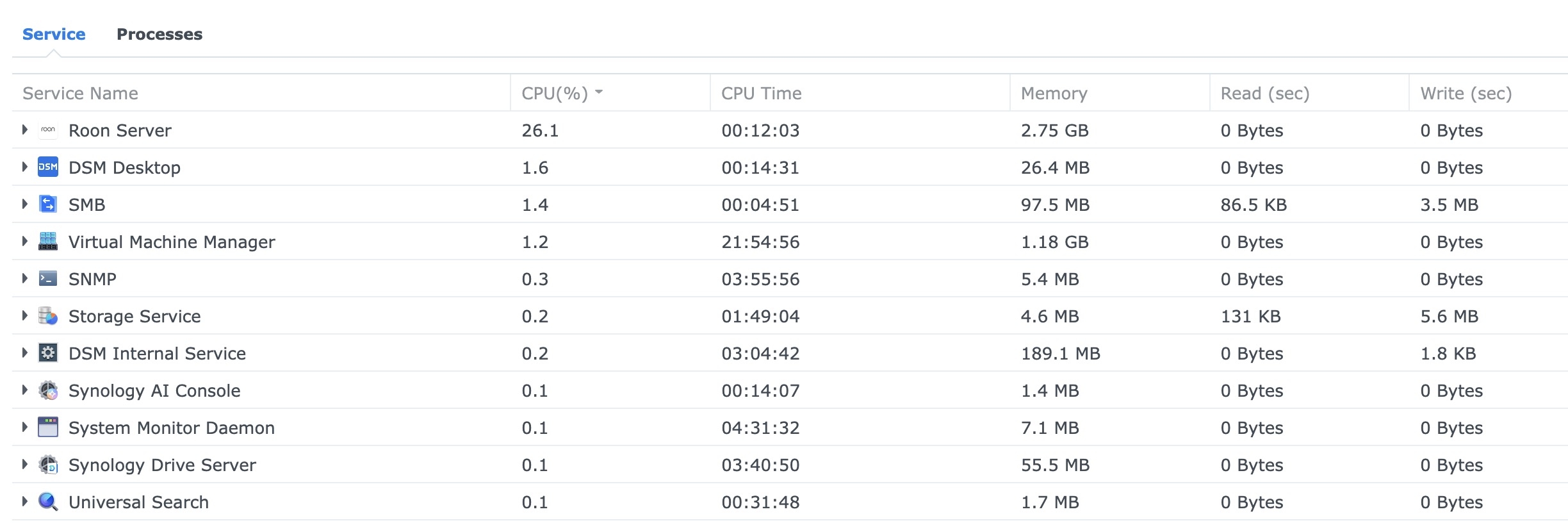Click the Synology Drive Server icon
Screen dimensions: 1568x523
48,465
